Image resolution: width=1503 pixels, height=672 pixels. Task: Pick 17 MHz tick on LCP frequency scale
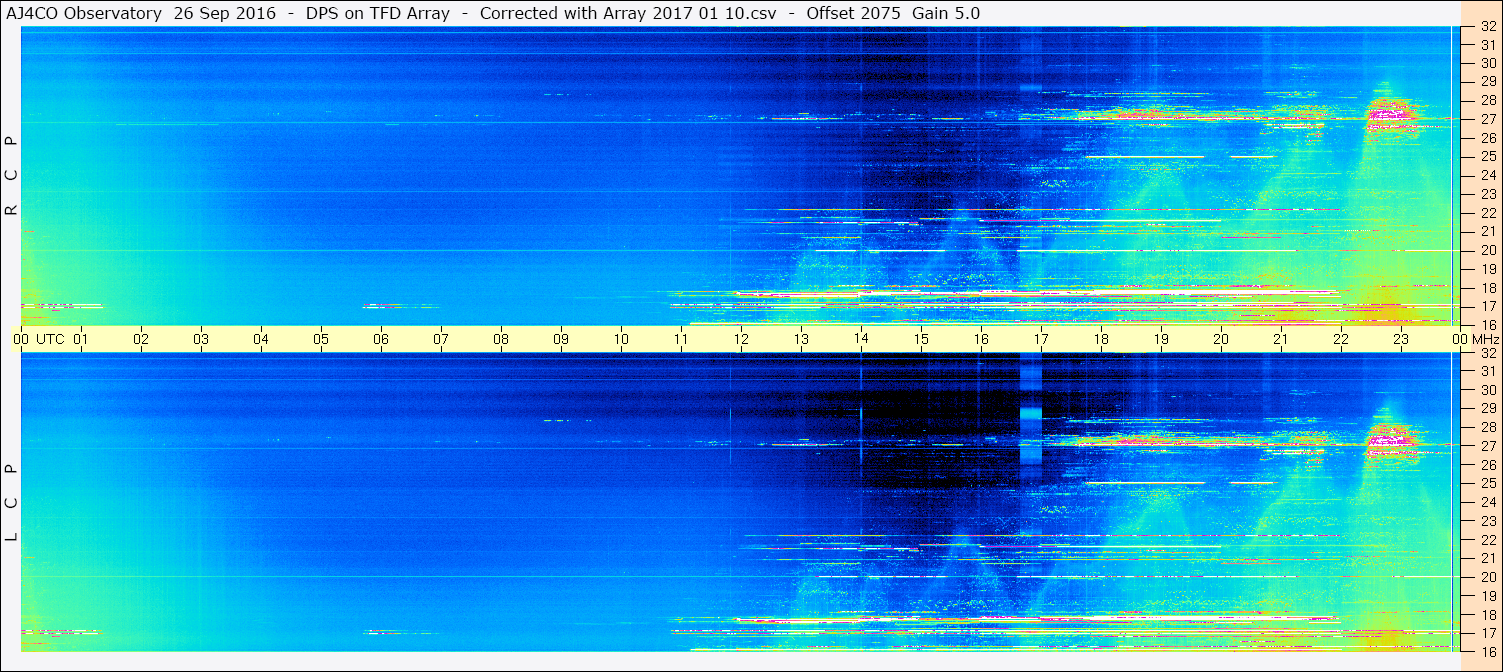1487,633
